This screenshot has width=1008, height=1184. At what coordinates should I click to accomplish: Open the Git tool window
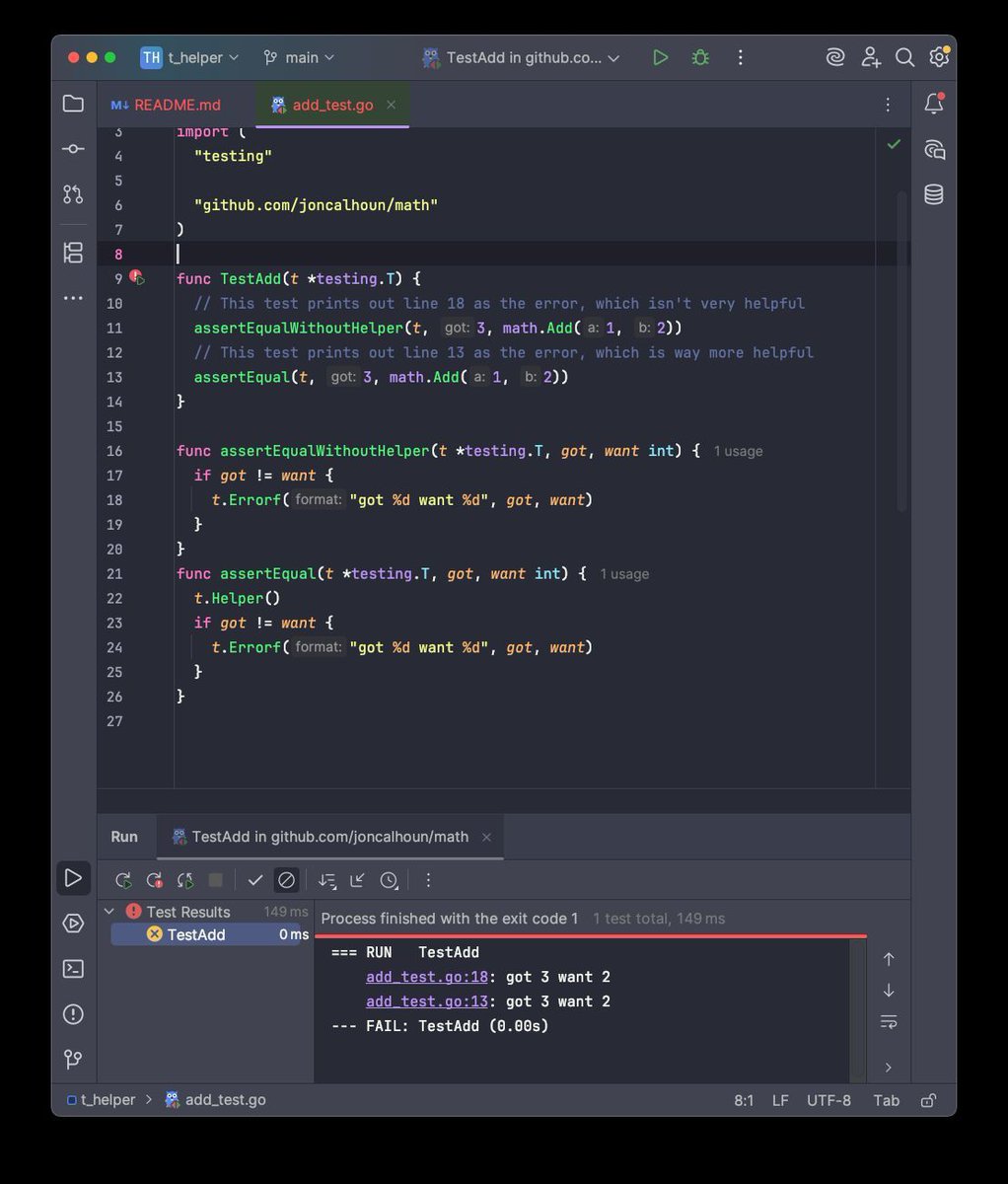click(x=73, y=1060)
